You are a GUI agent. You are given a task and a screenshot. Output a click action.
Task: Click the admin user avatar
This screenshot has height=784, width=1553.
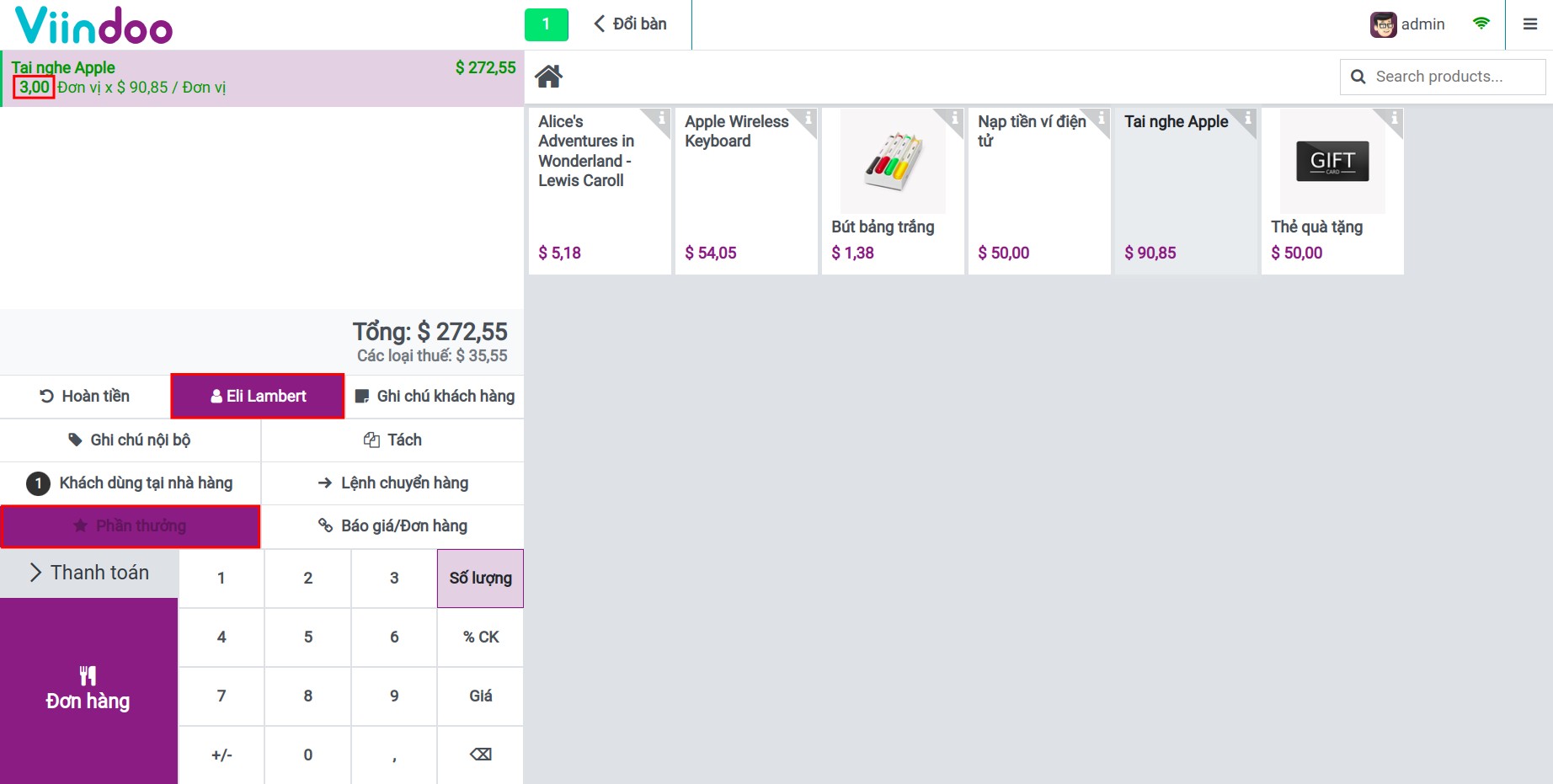click(1383, 24)
